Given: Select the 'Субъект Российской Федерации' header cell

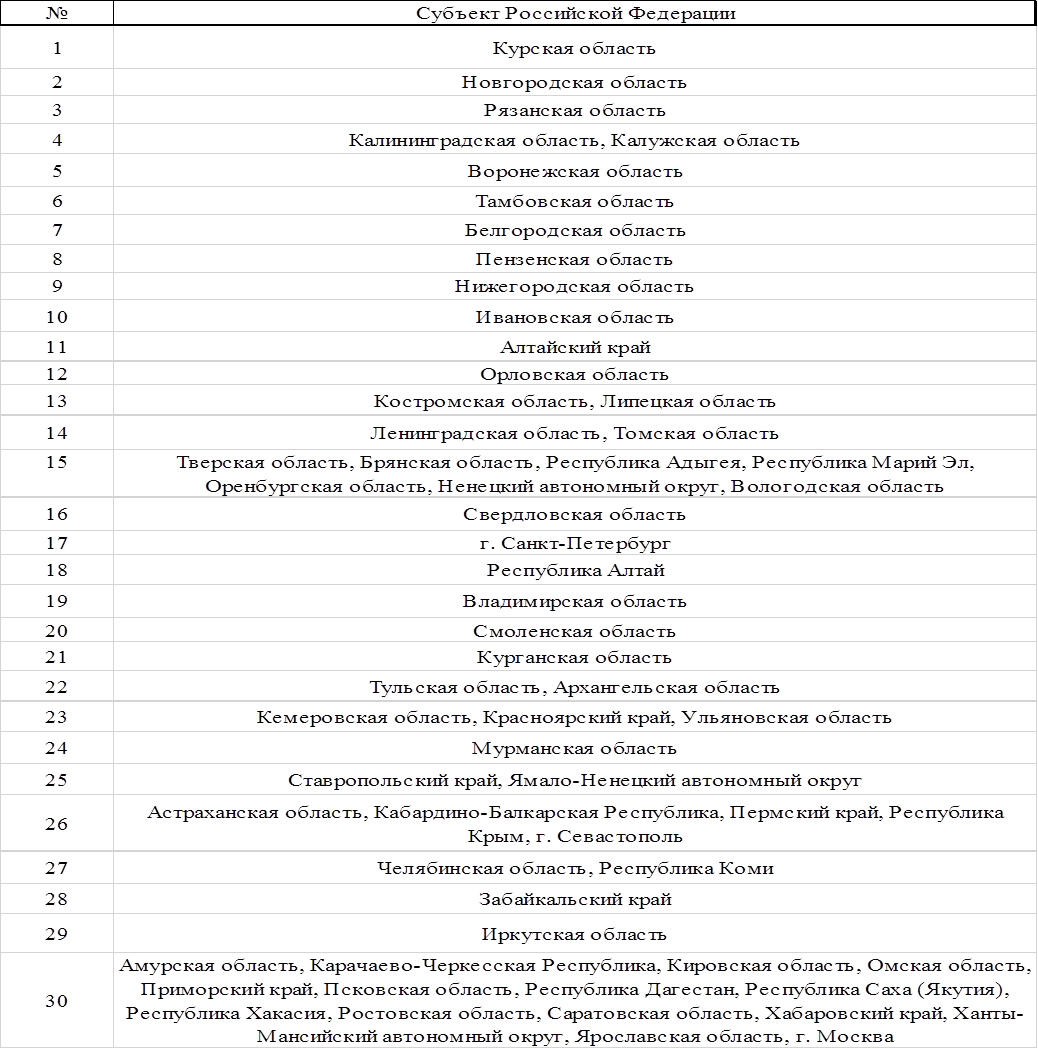Looking at the screenshot, I should [x=575, y=13].
